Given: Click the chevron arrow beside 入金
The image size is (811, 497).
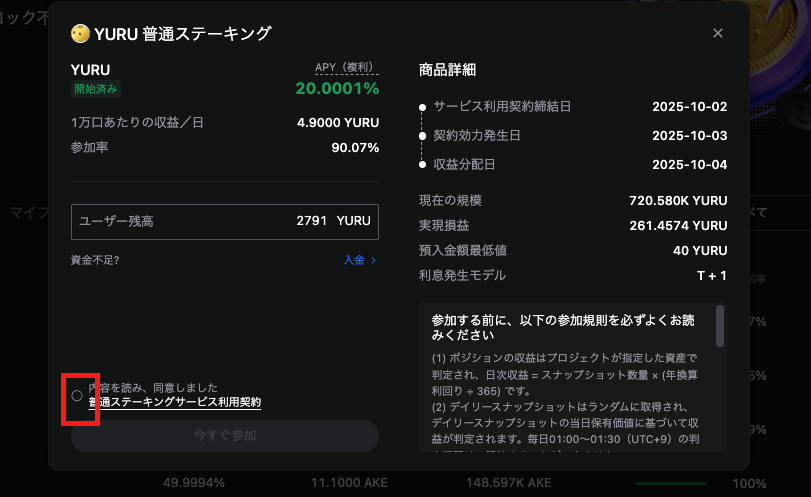Looking at the screenshot, I should [374, 260].
